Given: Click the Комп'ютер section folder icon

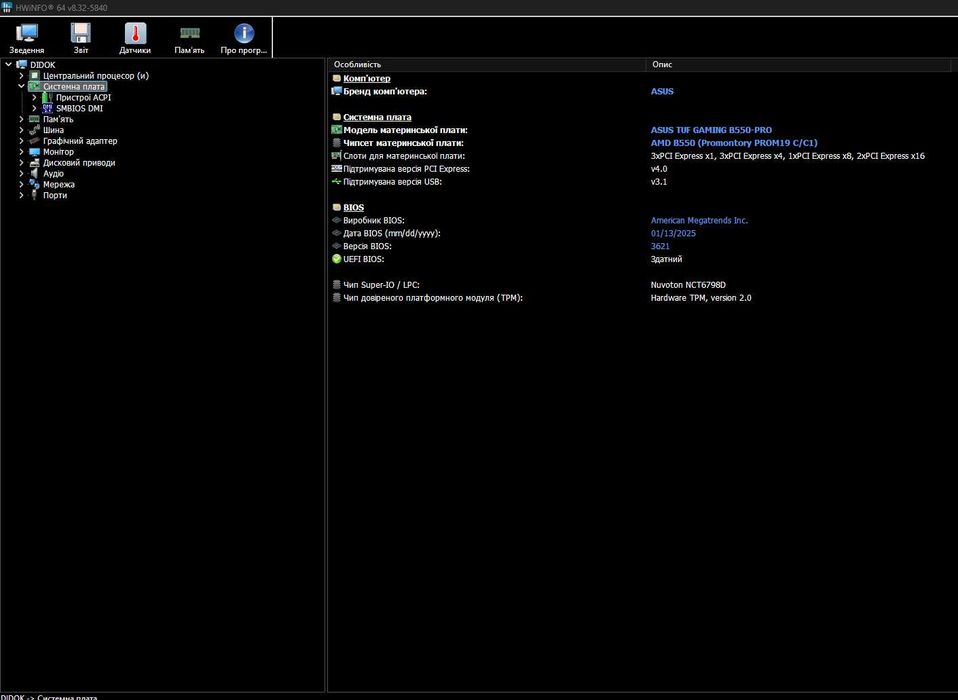Looking at the screenshot, I should [336, 78].
